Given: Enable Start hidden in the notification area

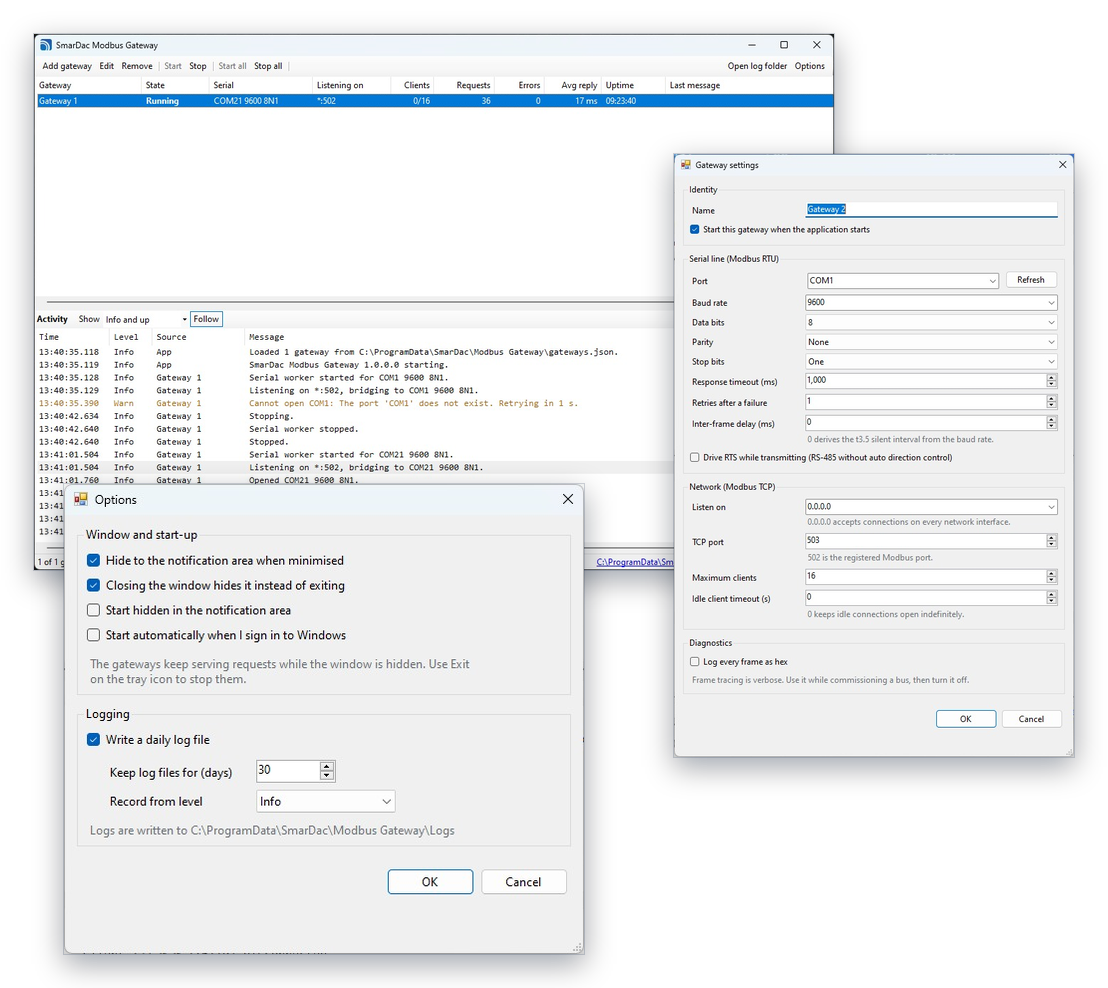Looking at the screenshot, I should coord(93,610).
